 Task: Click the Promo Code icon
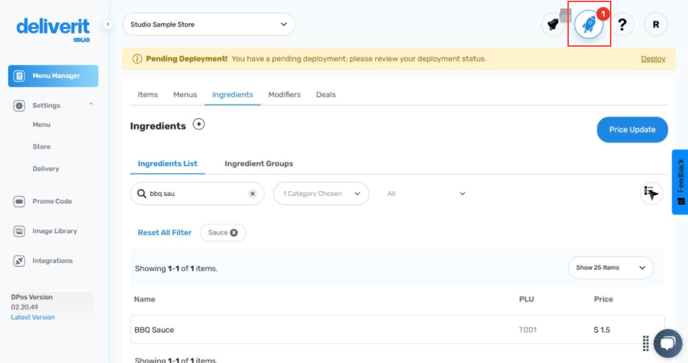pyautogui.click(x=19, y=201)
